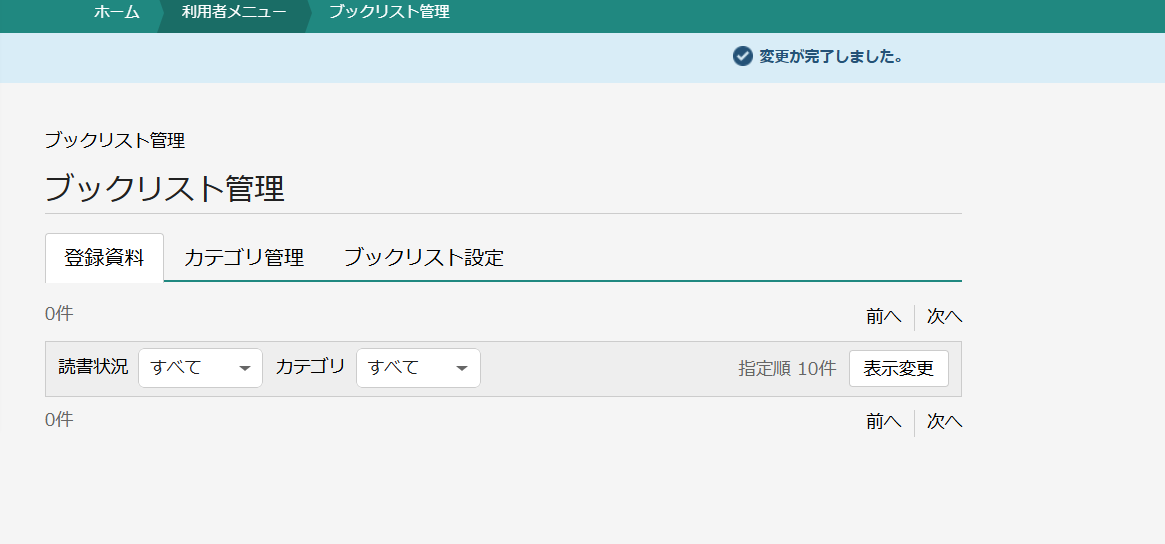Click the カテゴリ label in the filter bar

pos(311,367)
